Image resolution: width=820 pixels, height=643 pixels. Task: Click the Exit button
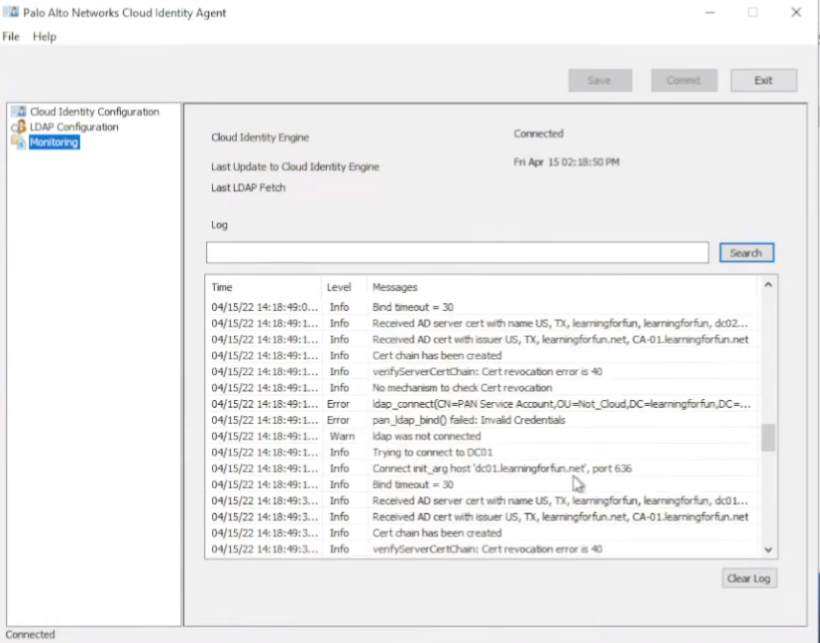(x=764, y=81)
